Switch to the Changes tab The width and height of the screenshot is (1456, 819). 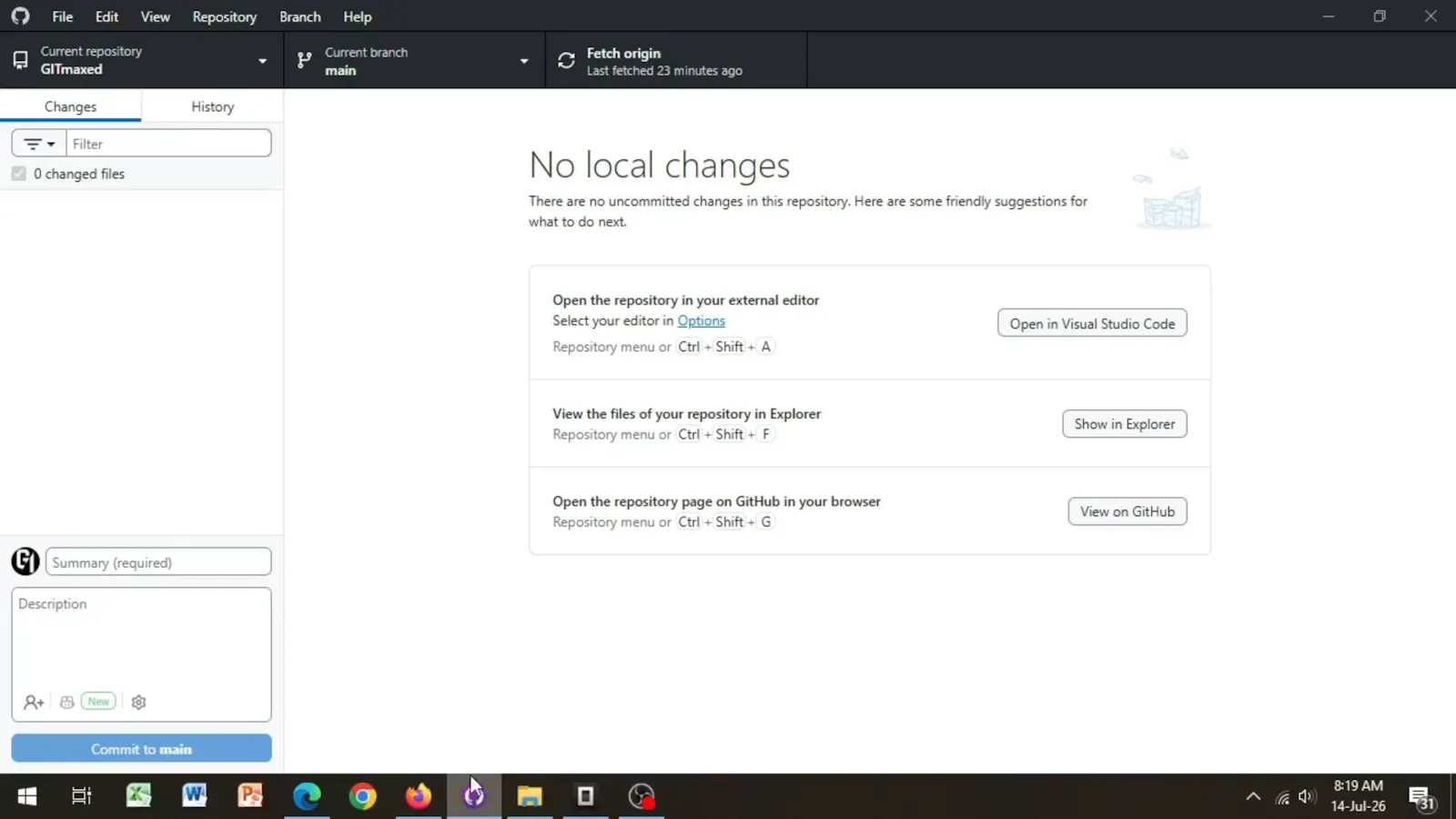pyautogui.click(x=70, y=106)
